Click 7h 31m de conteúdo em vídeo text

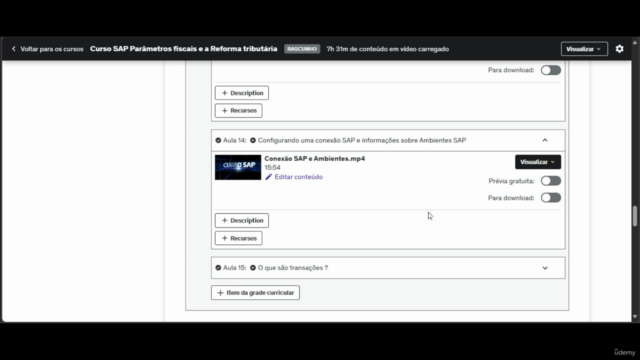(387, 49)
